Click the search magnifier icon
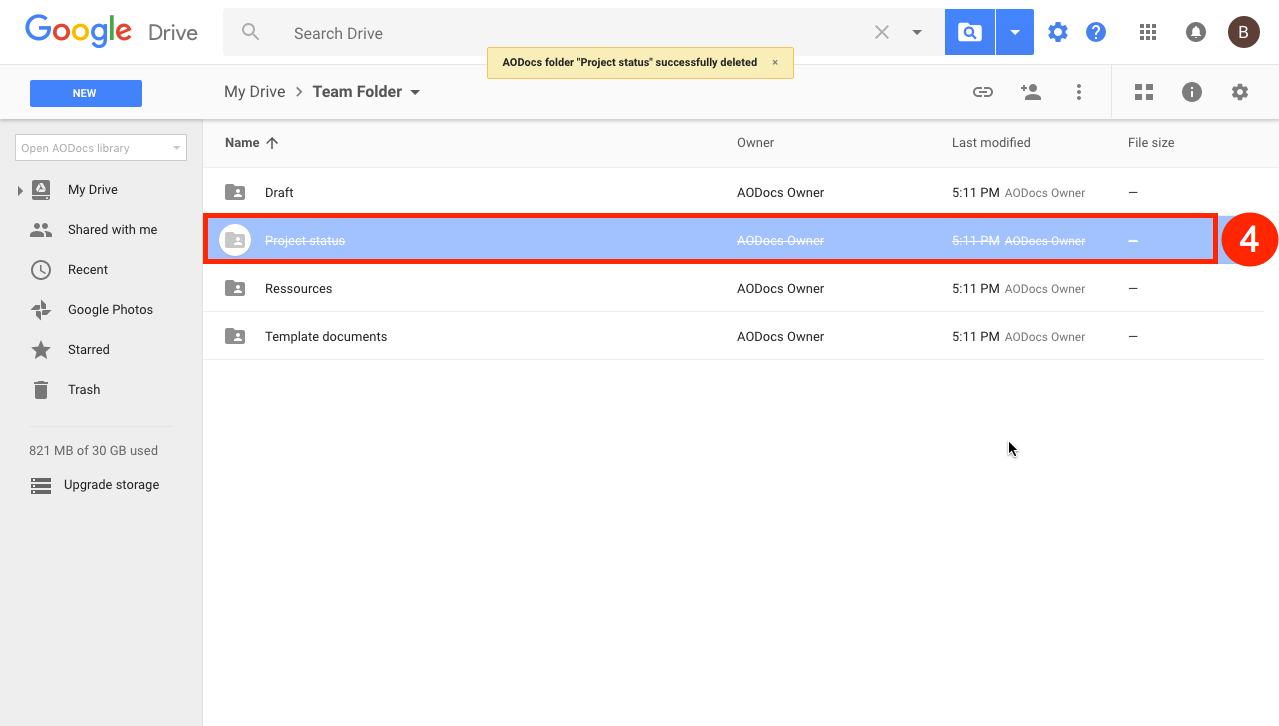 click(x=251, y=32)
